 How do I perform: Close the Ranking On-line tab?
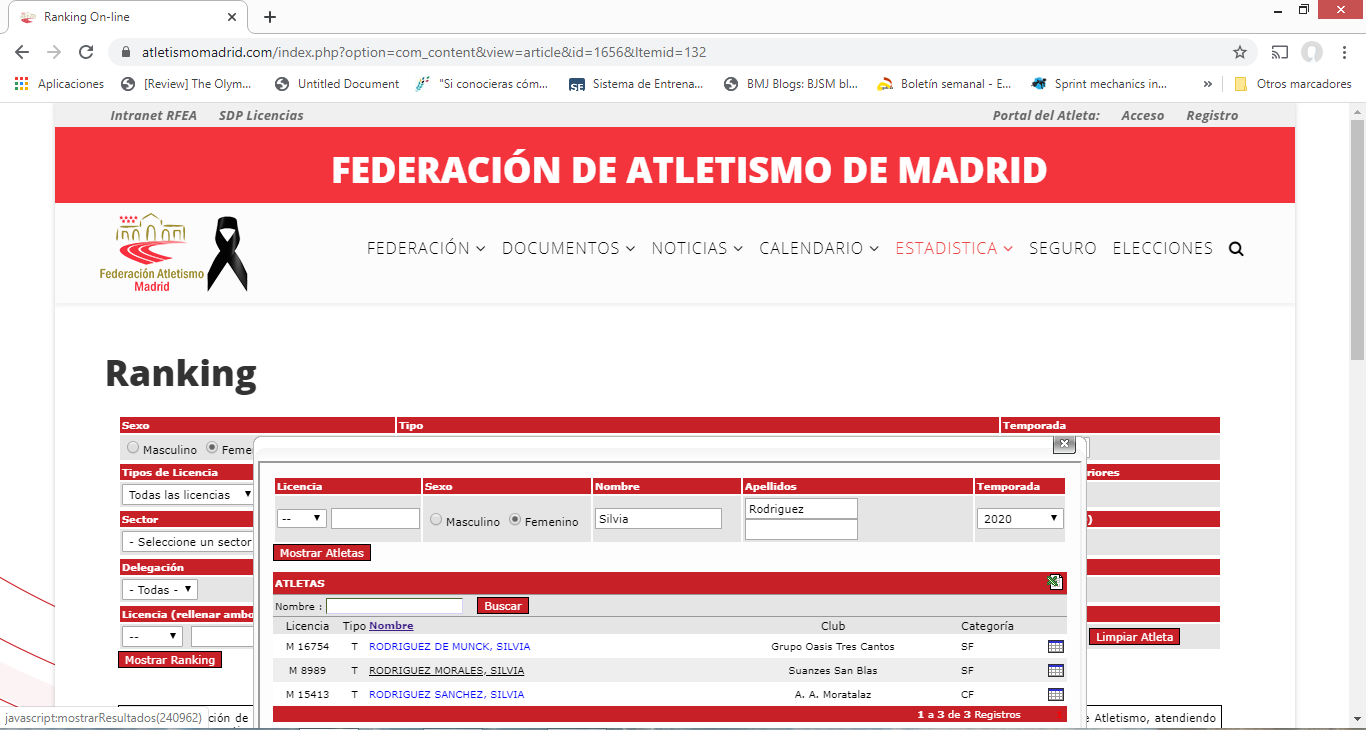pos(232,17)
